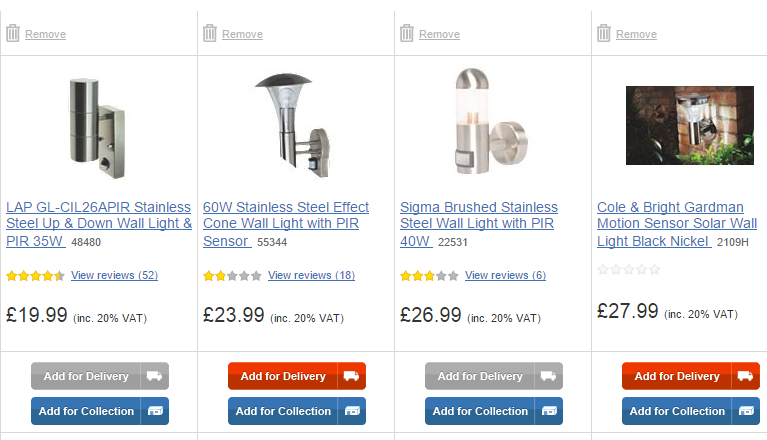View reviews (18) for Cone Wall Light
The width and height of the screenshot is (767, 440).
click(x=311, y=275)
